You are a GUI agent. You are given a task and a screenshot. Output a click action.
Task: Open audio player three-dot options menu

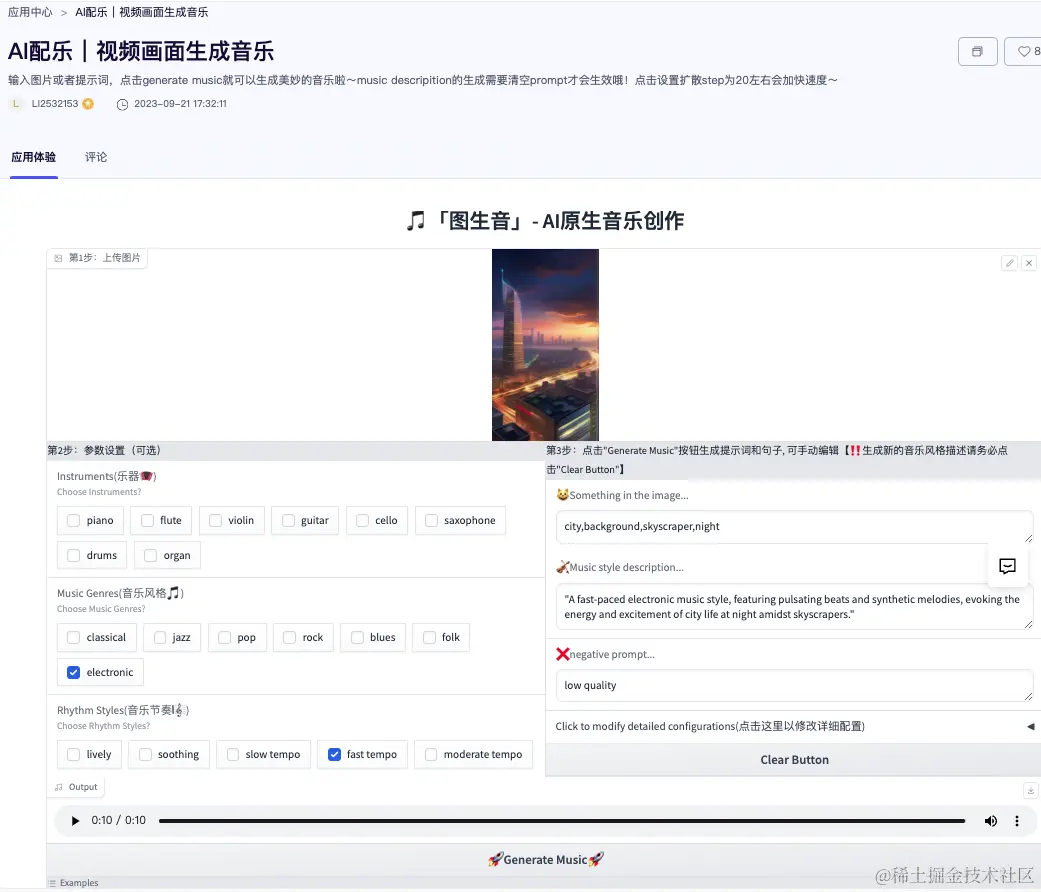1016,821
